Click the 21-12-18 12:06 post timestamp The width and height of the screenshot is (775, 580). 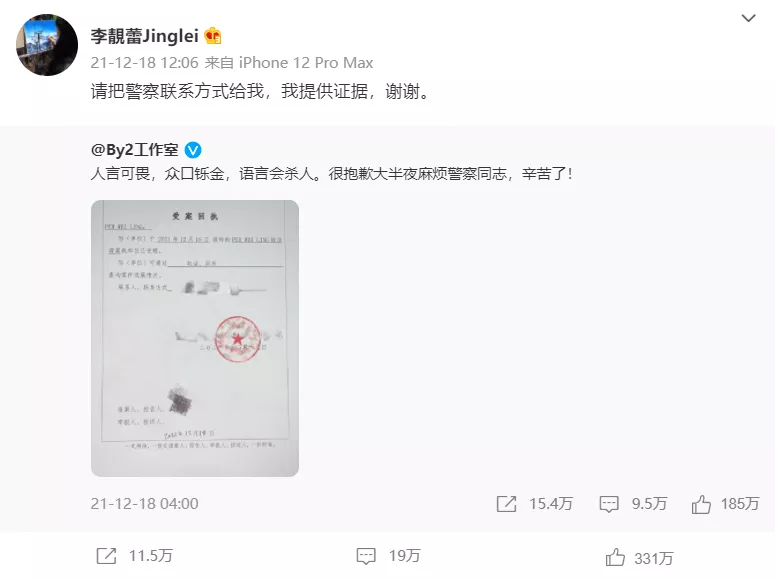click(x=144, y=63)
